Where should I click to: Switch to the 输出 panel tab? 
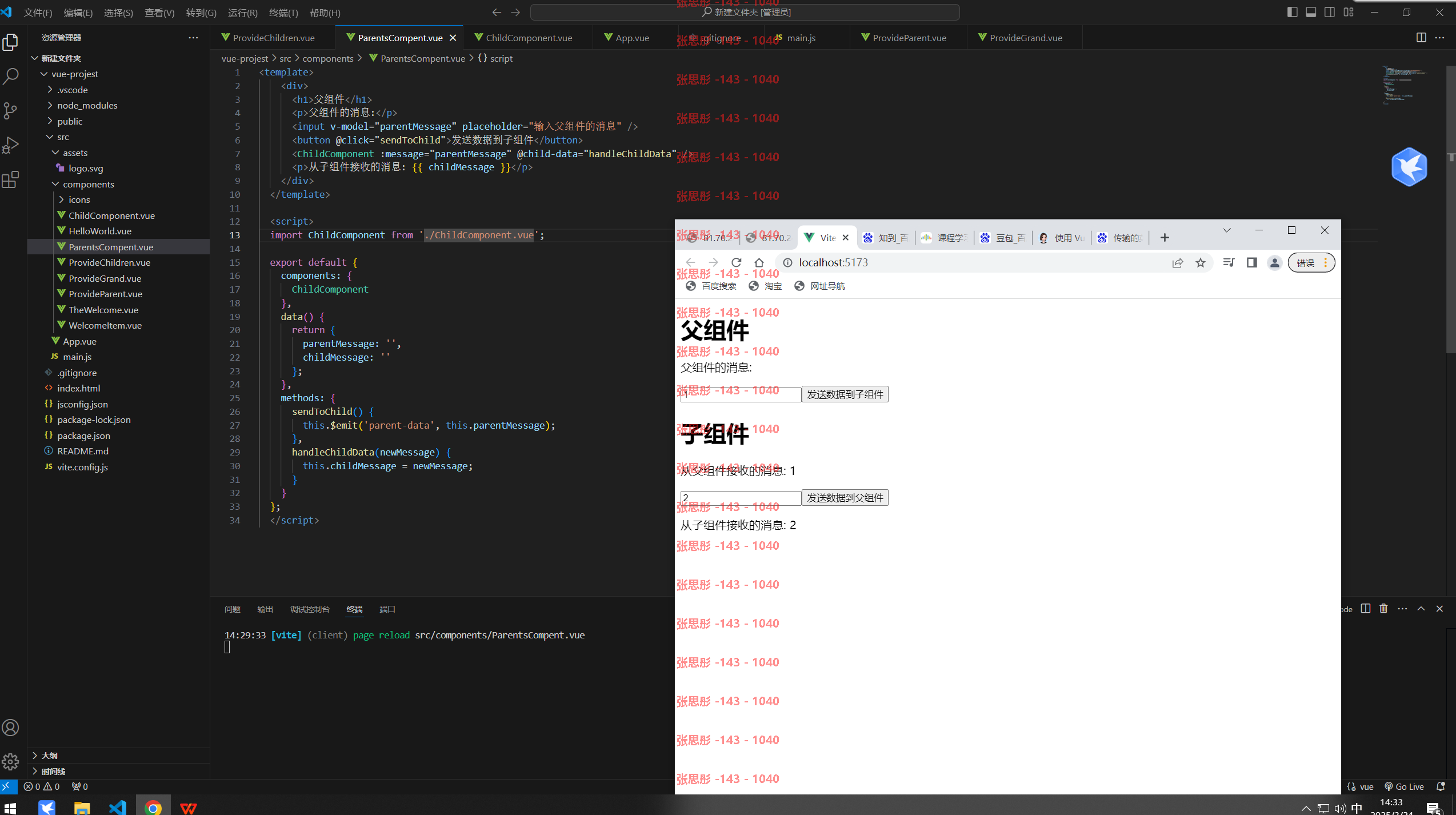click(x=265, y=609)
